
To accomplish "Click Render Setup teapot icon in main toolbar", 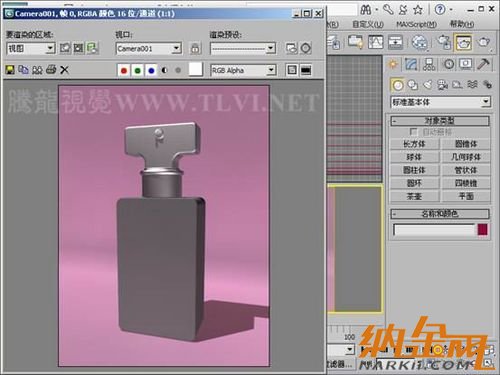I will click(444, 42).
